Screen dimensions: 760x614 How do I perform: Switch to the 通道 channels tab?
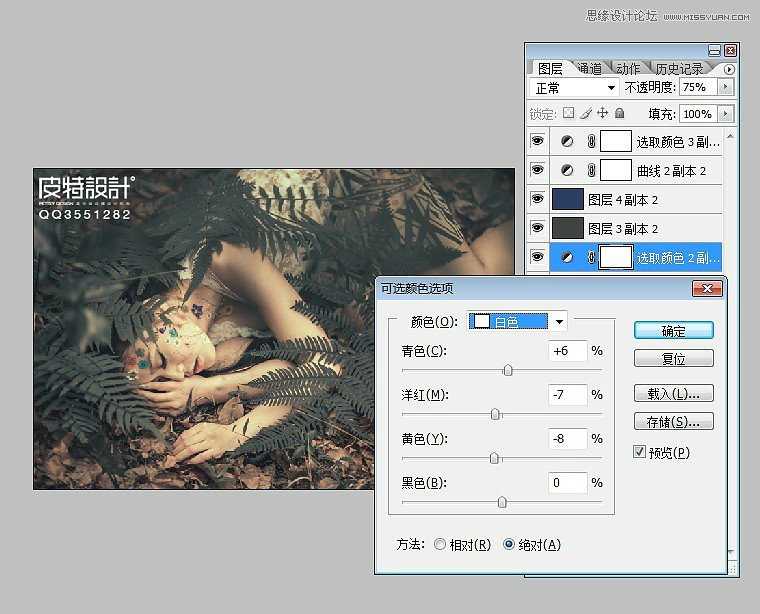point(589,69)
